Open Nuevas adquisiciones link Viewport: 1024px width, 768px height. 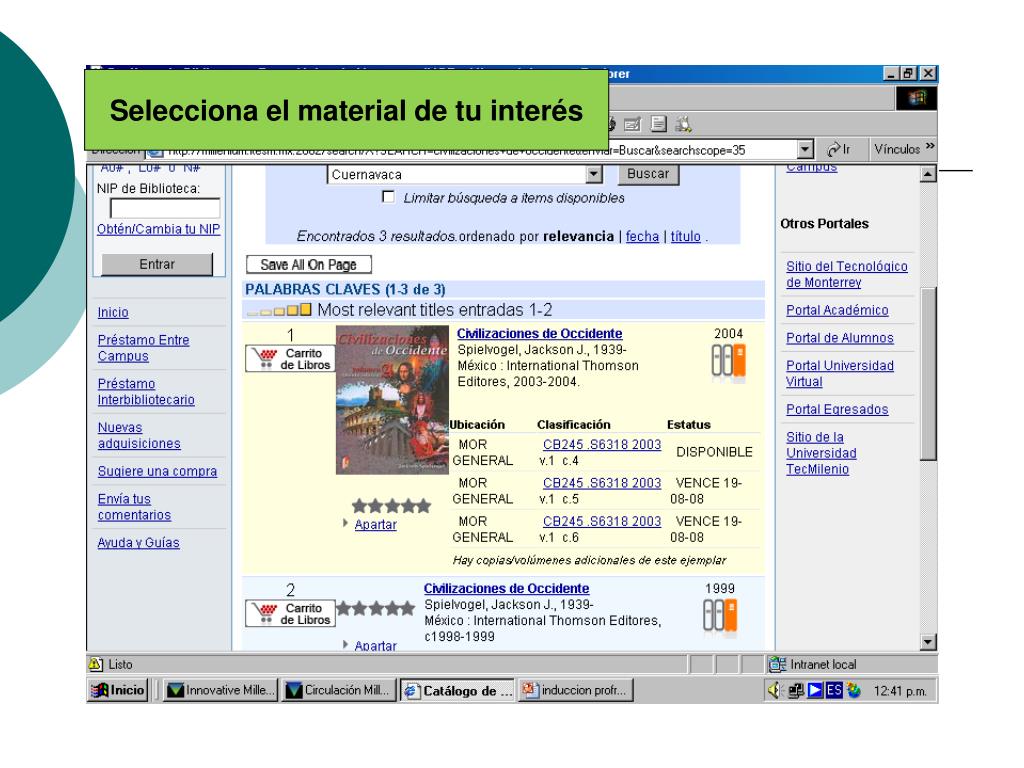point(139,436)
